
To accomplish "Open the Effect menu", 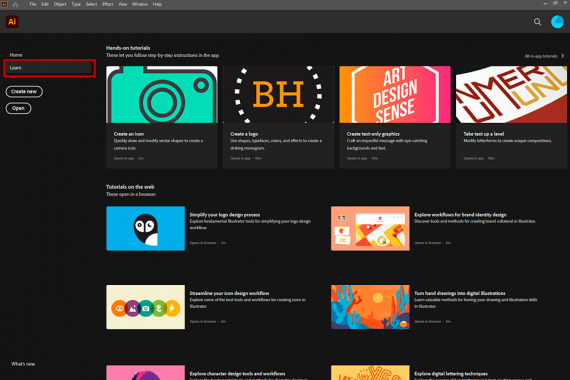I will pyautogui.click(x=108, y=4).
